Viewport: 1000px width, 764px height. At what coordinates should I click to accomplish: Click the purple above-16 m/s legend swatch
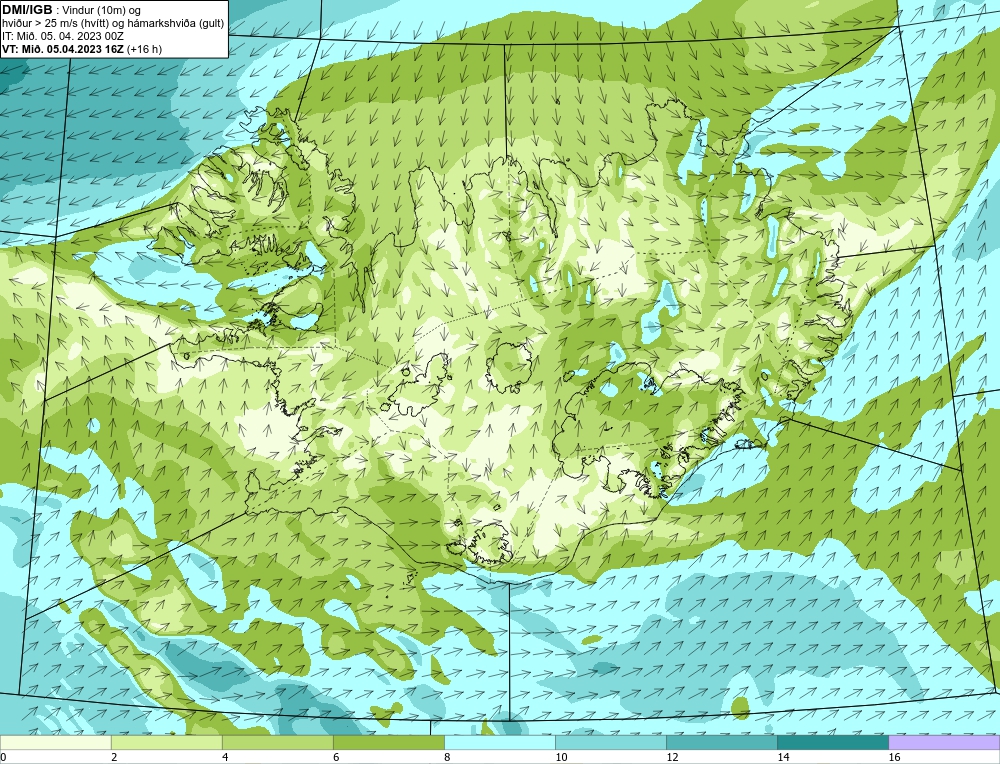coord(944,742)
